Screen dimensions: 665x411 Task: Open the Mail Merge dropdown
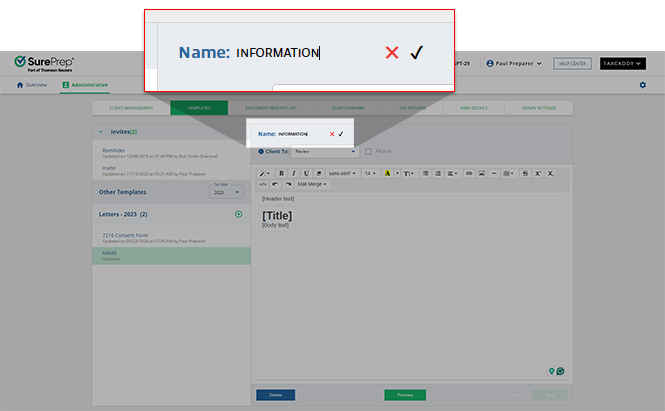coord(312,184)
